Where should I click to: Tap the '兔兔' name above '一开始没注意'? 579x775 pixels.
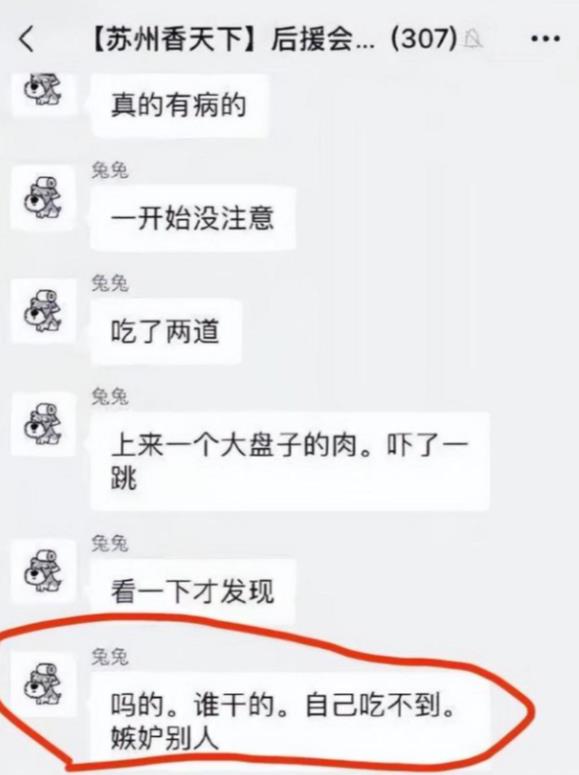110,171
